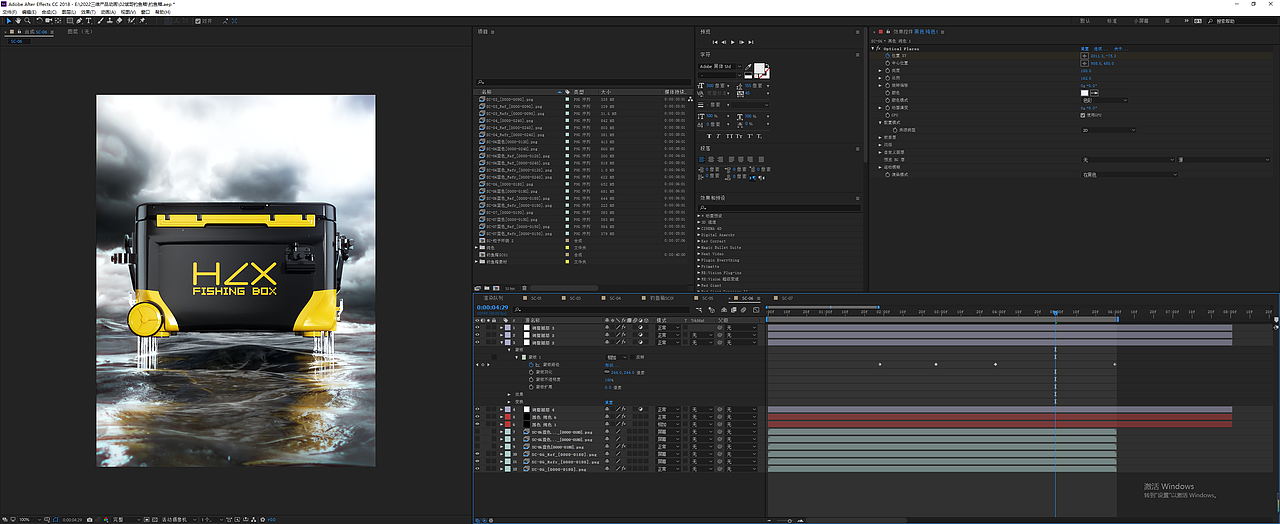Select the Puppet Pin tool

pos(142,21)
